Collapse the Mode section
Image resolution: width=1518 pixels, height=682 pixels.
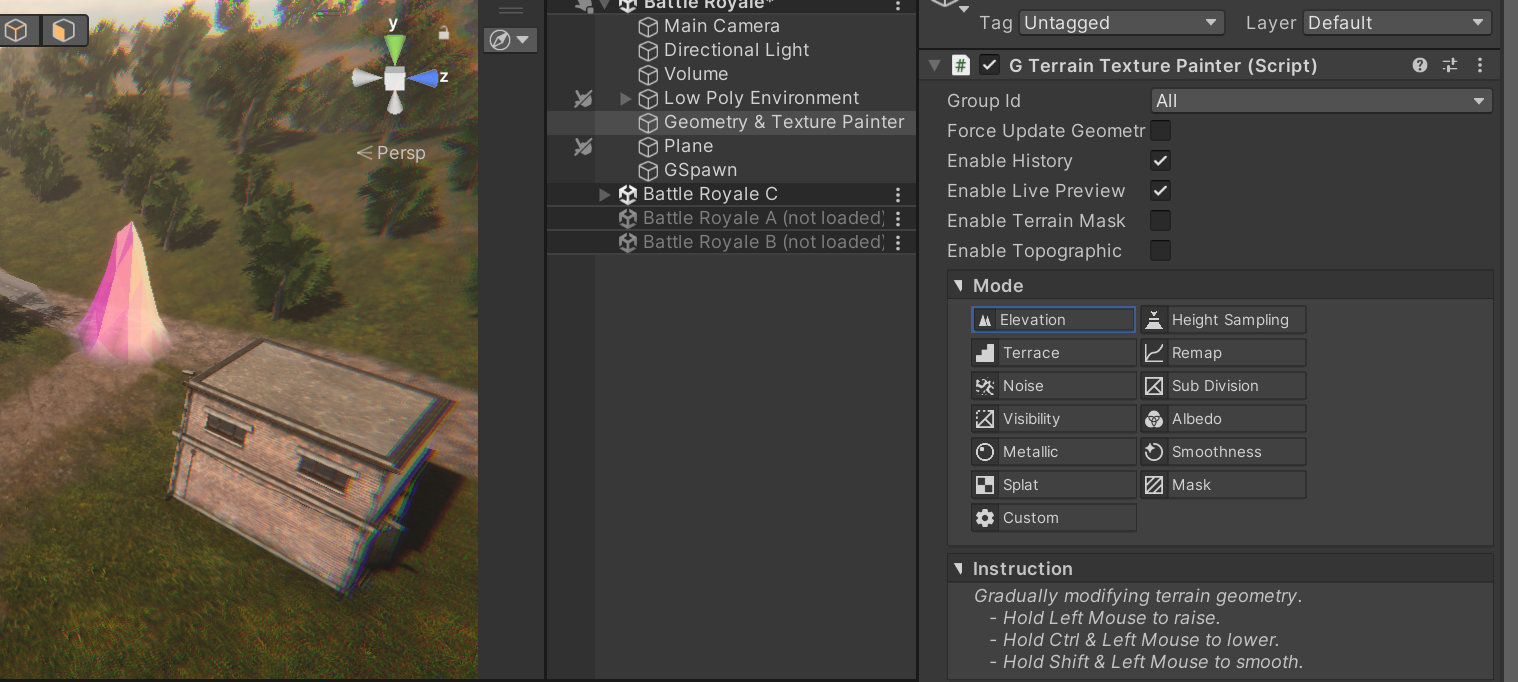tap(959, 286)
